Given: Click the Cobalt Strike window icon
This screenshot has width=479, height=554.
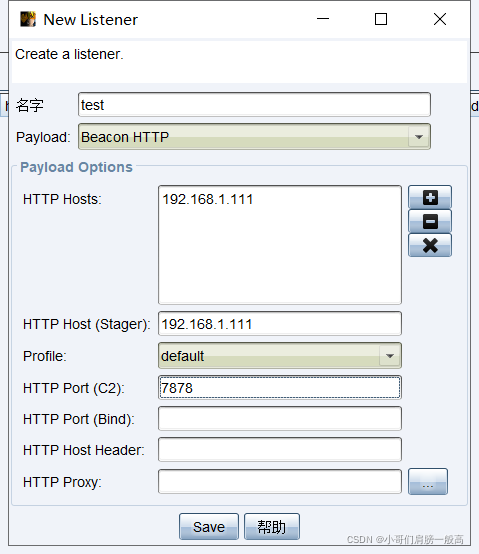Looking at the screenshot, I should pos(28,19).
